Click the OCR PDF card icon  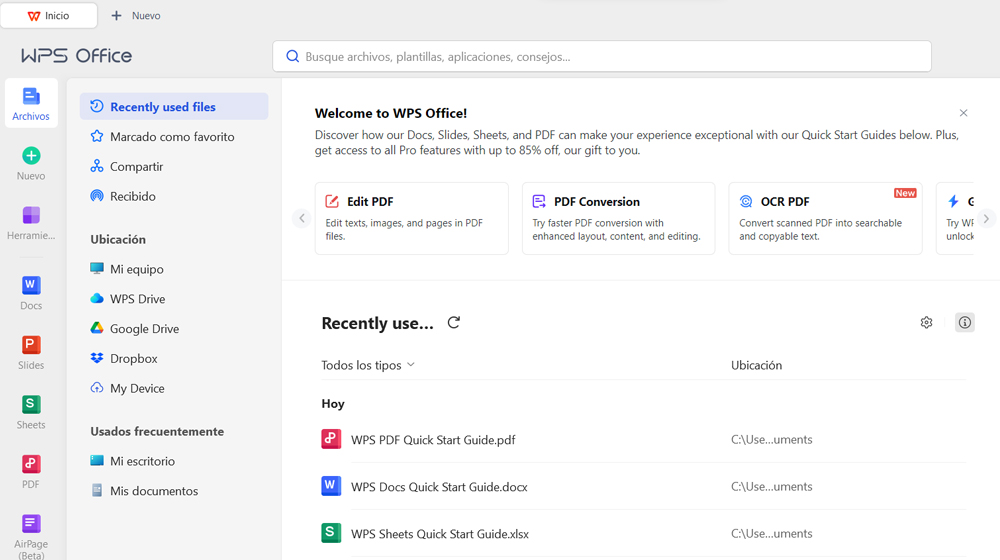coord(746,202)
